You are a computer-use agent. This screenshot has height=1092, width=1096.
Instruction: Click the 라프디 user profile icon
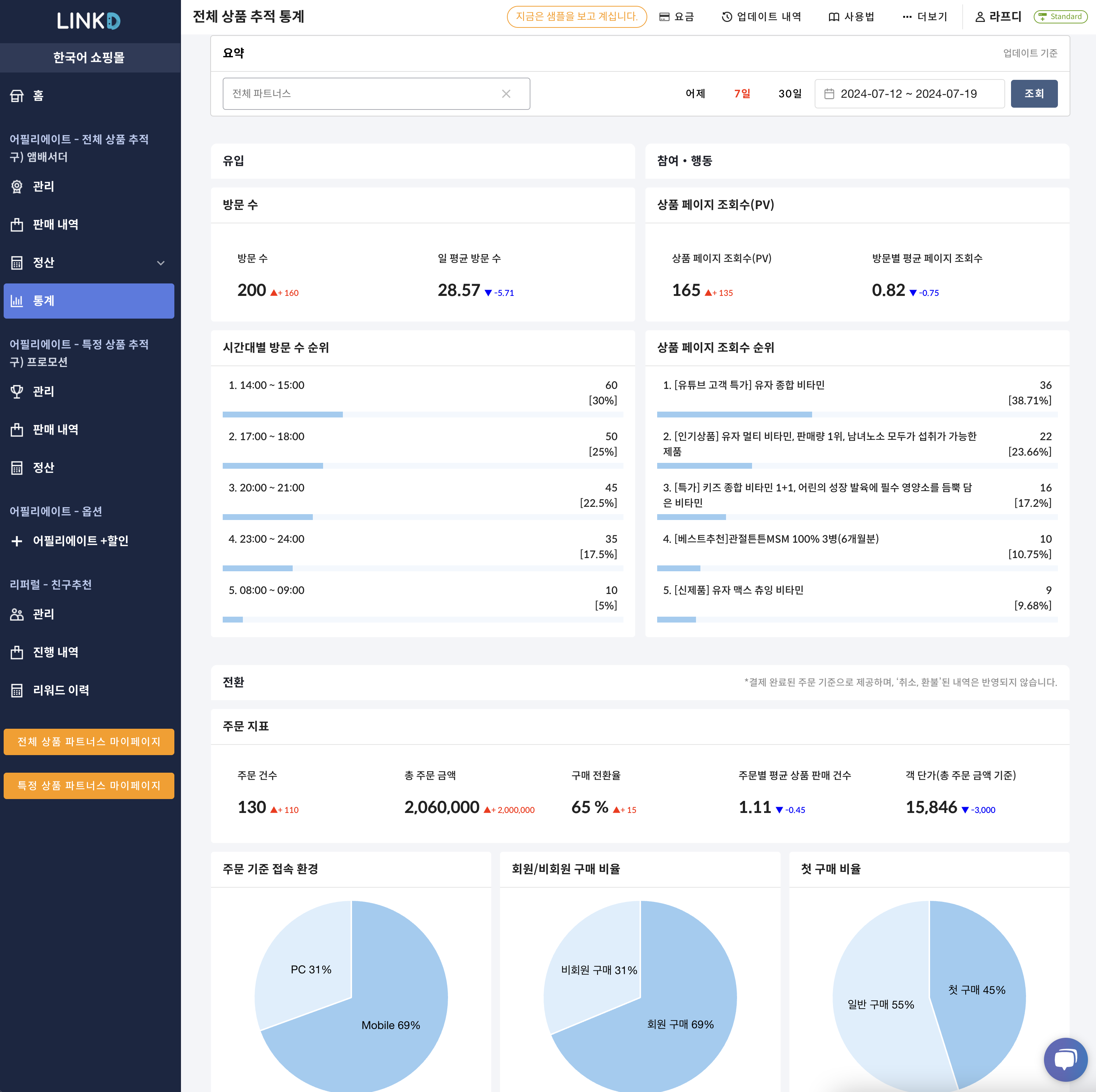(980, 17)
